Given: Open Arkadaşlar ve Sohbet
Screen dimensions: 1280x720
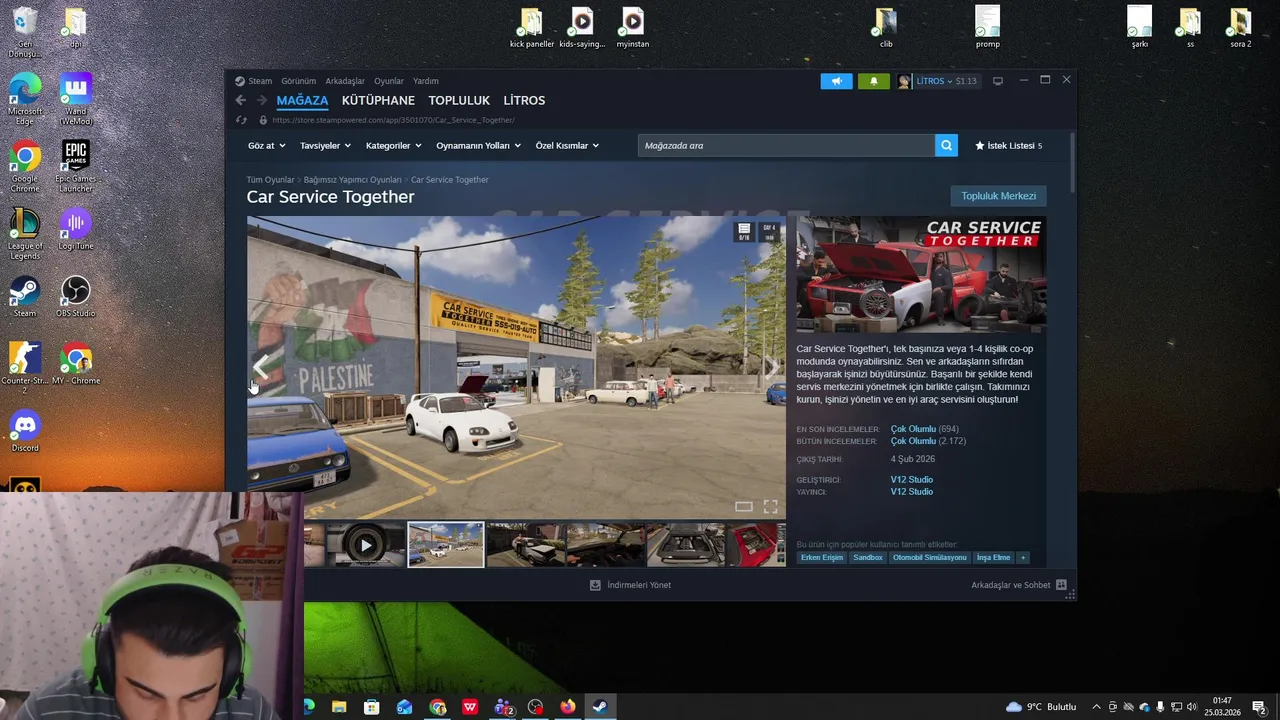Looking at the screenshot, I should [x=1018, y=585].
